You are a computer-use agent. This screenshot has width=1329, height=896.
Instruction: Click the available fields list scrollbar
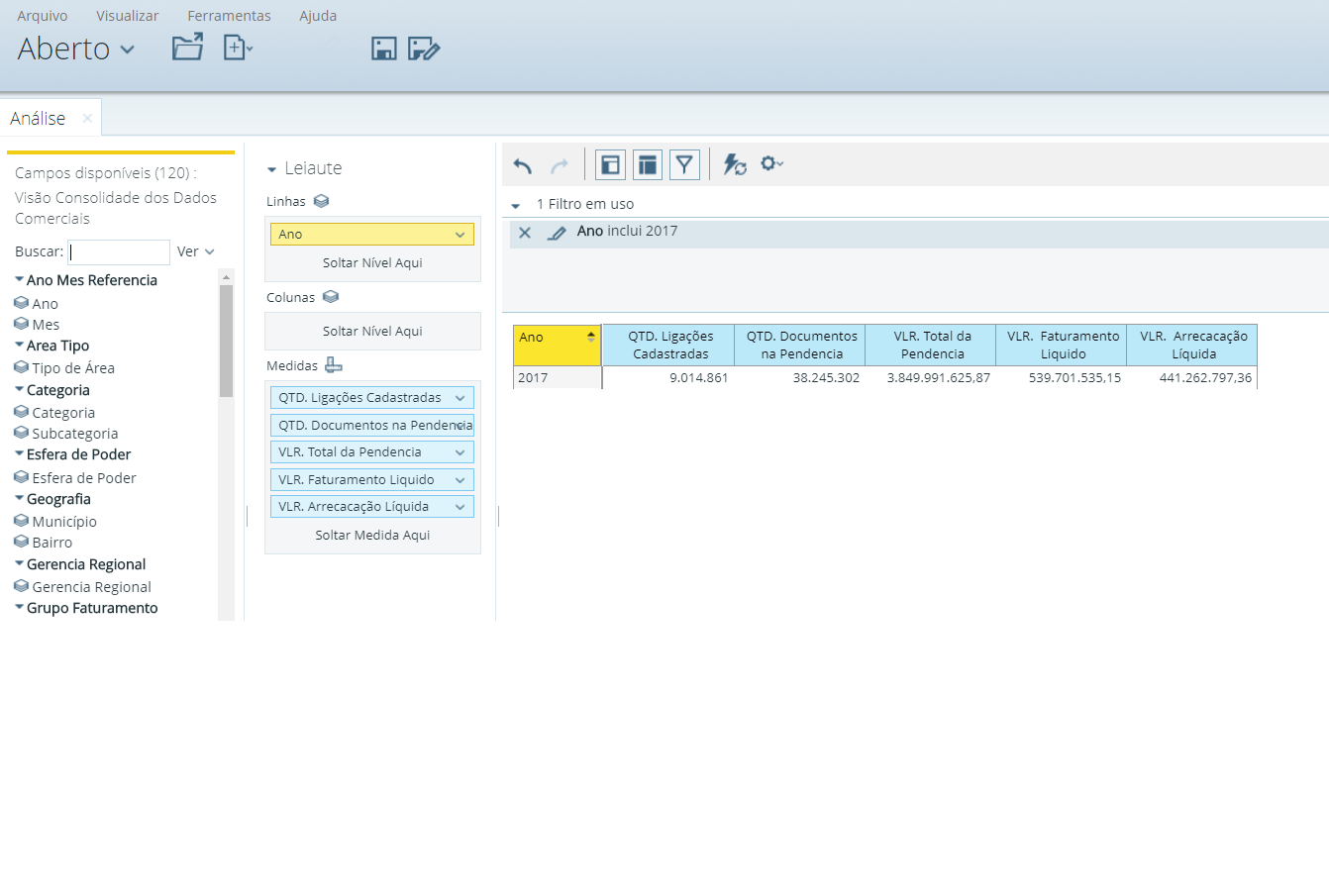click(226, 341)
